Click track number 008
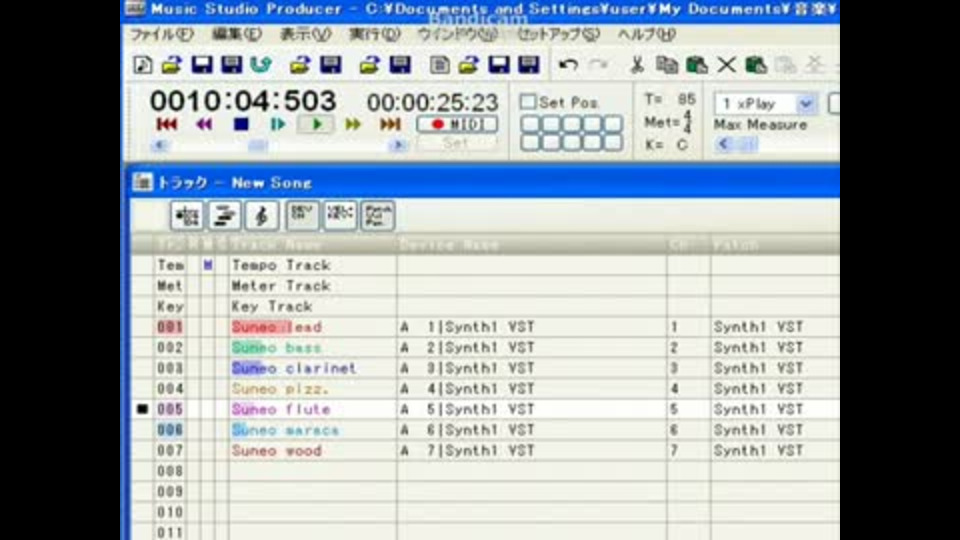 tap(170, 471)
